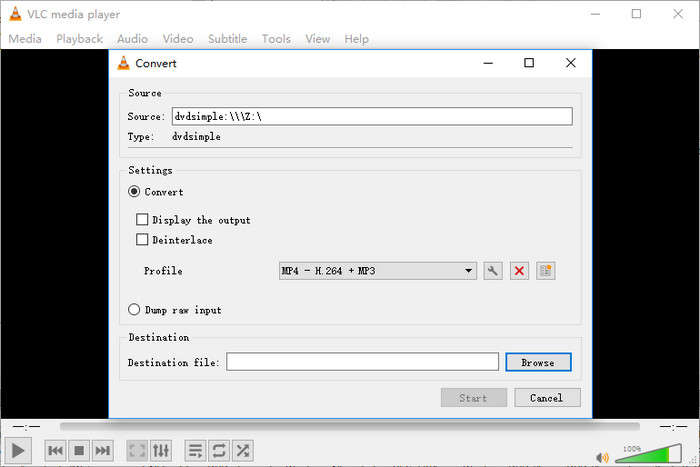
Task: Click the Play button
Action: (18, 450)
